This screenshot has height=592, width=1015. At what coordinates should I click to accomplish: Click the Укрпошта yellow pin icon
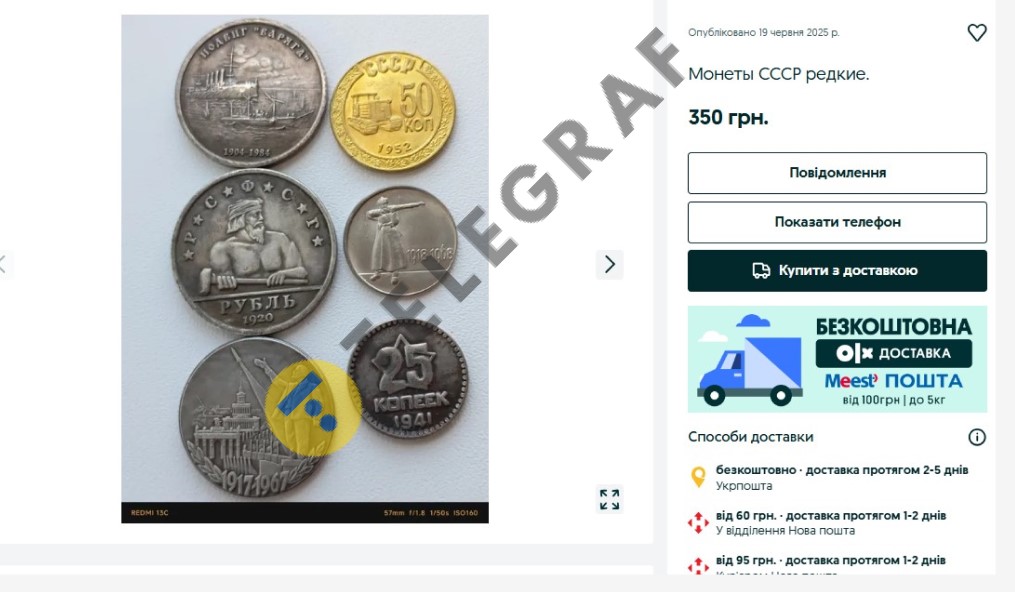pos(698,477)
